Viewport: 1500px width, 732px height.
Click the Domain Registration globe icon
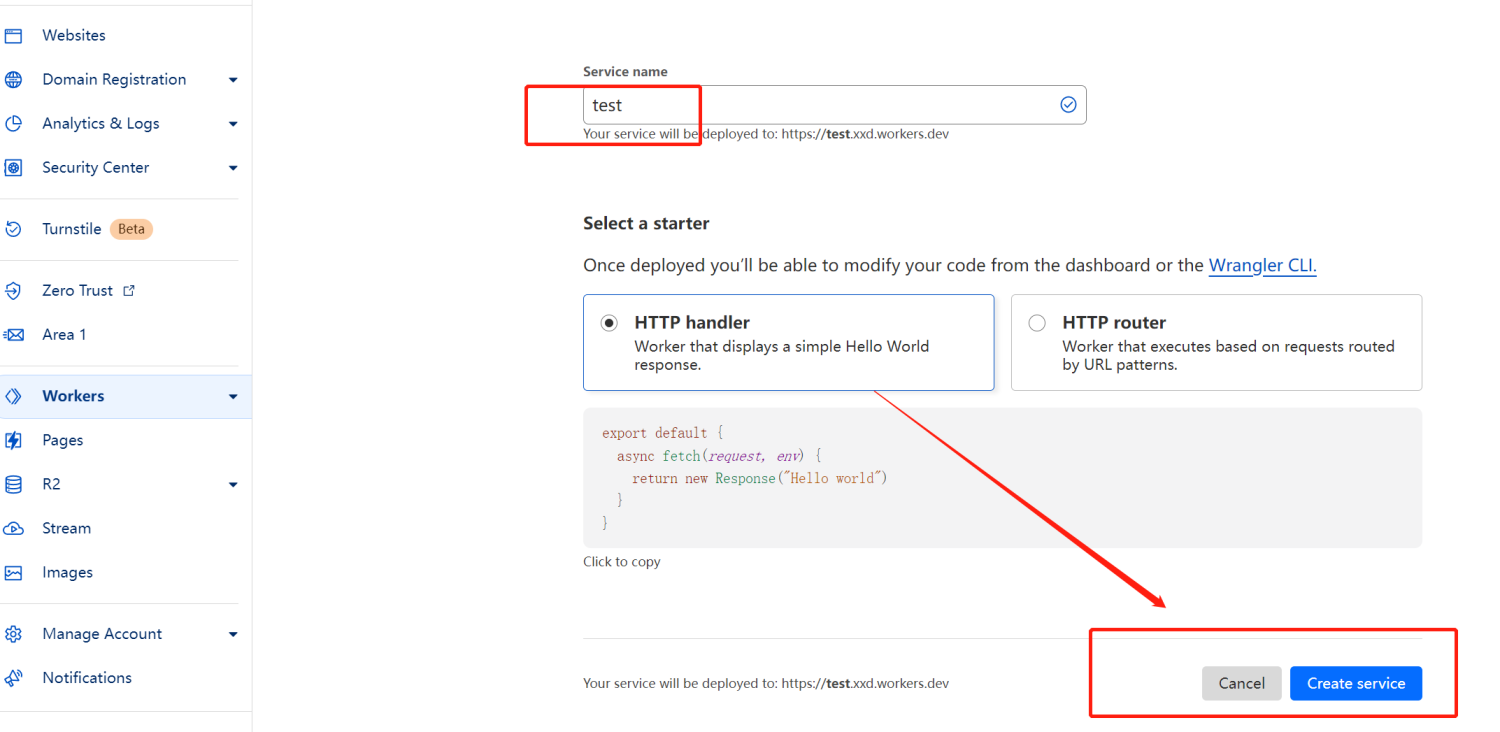pyautogui.click(x=13, y=80)
